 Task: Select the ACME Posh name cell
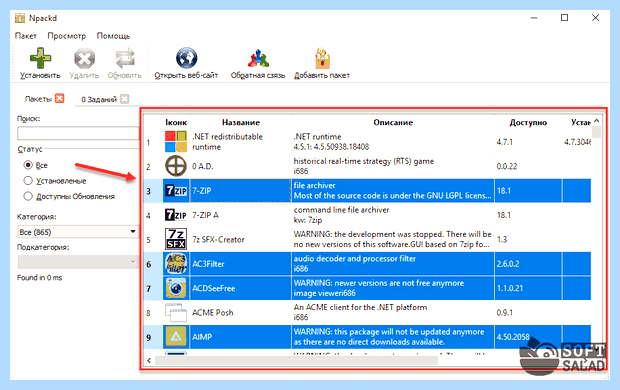click(241, 312)
